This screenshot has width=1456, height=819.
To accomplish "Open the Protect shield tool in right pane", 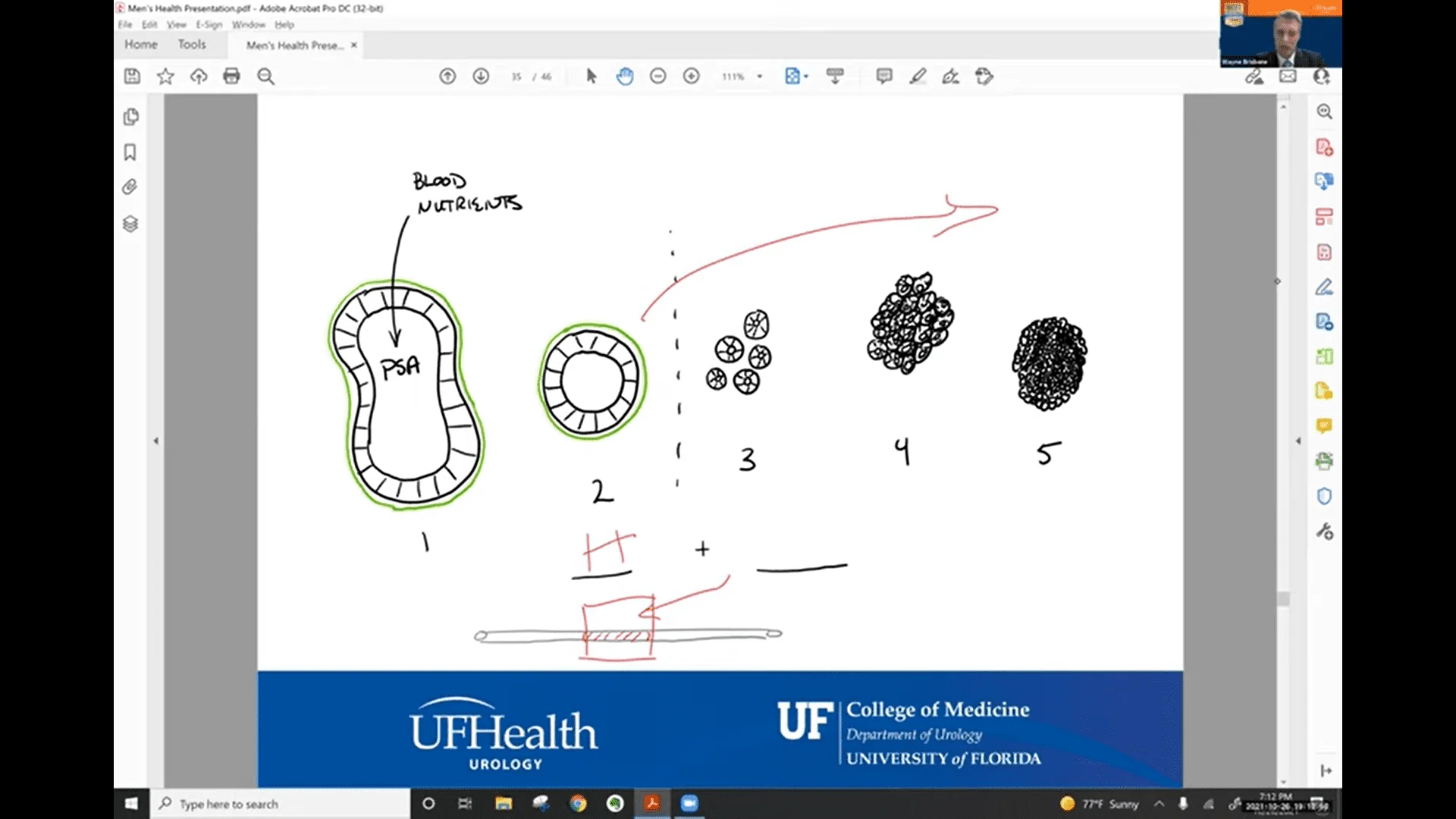I will [1324, 496].
